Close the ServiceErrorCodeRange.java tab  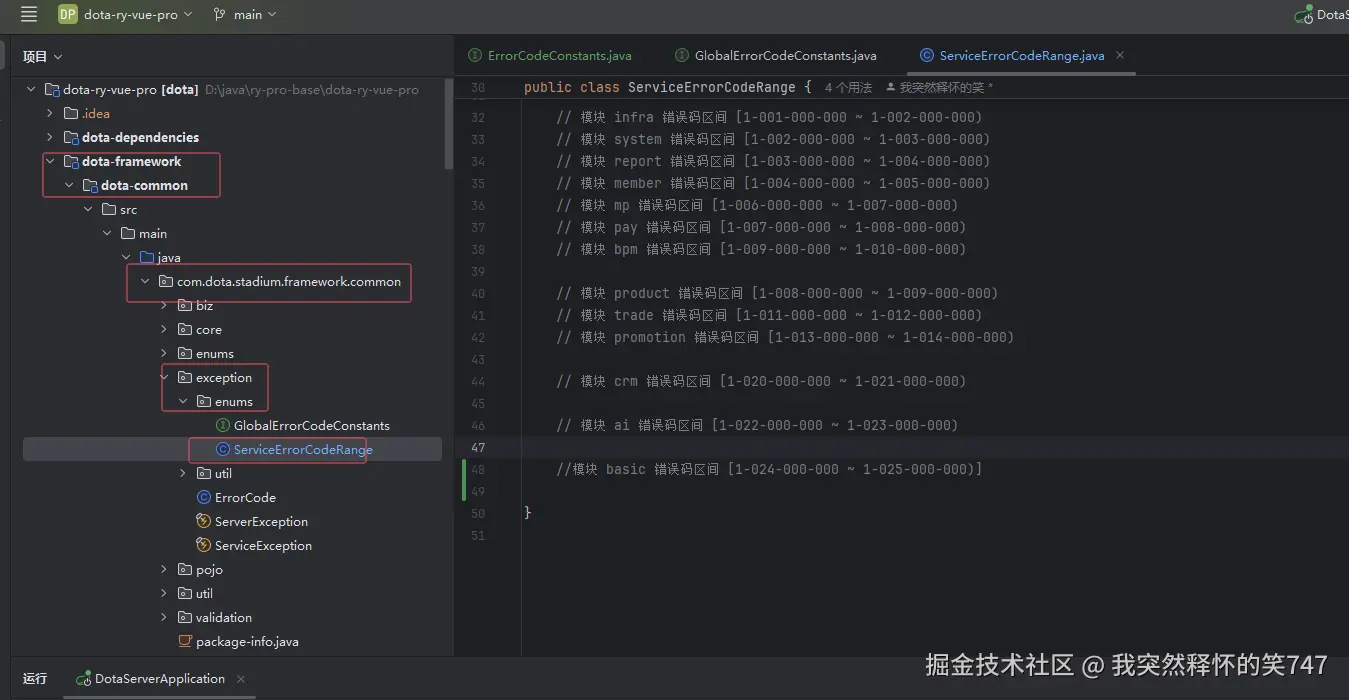(x=1120, y=55)
